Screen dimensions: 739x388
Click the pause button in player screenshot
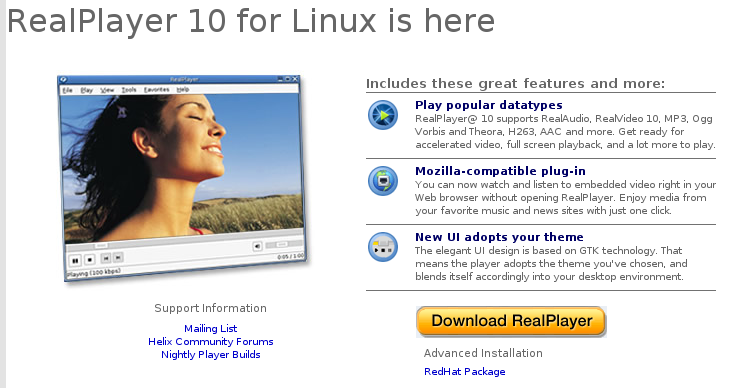click(75, 260)
